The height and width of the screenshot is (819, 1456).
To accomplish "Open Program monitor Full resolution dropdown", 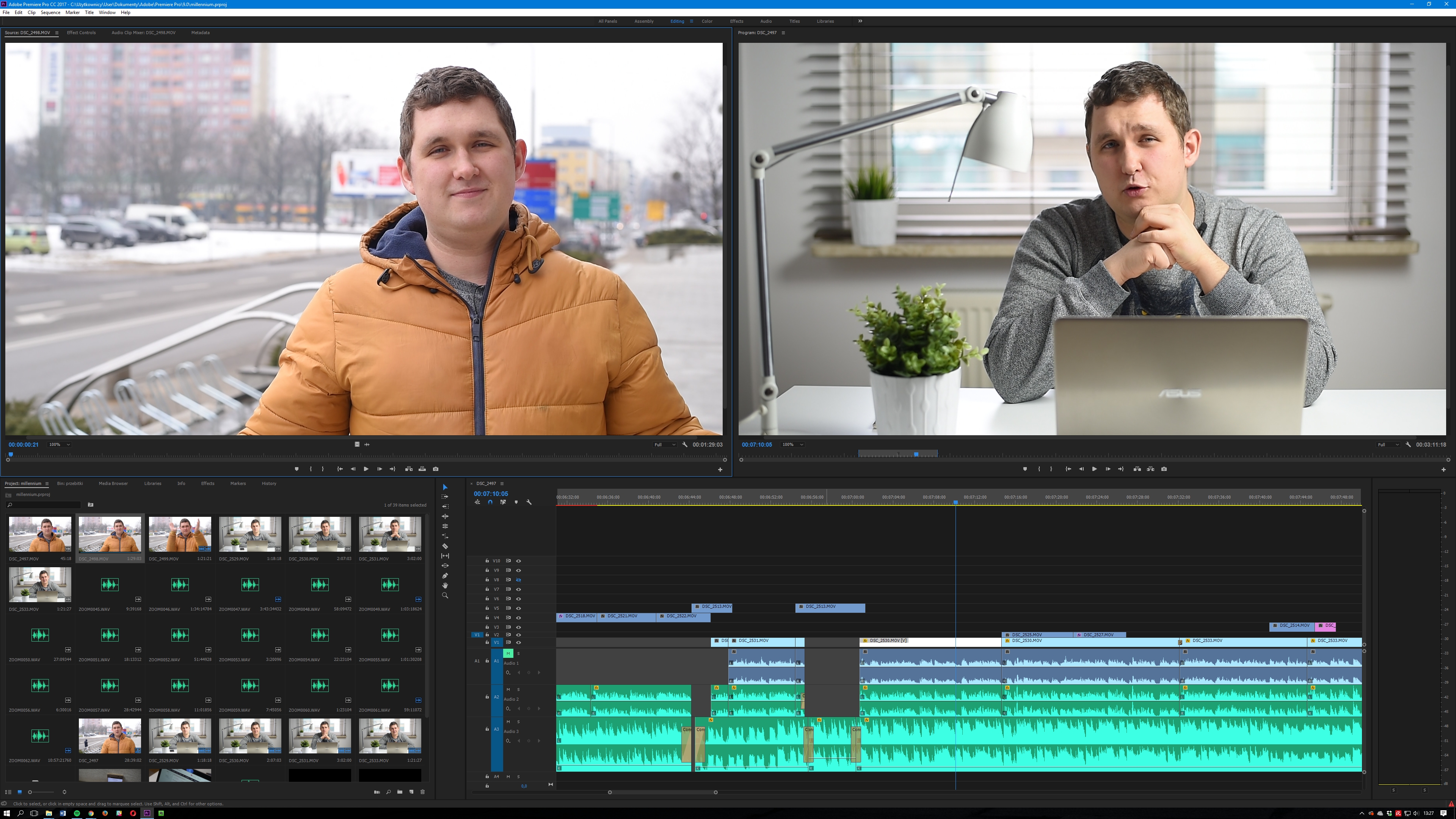I will pyautogui.click(x=1388, y=445).
